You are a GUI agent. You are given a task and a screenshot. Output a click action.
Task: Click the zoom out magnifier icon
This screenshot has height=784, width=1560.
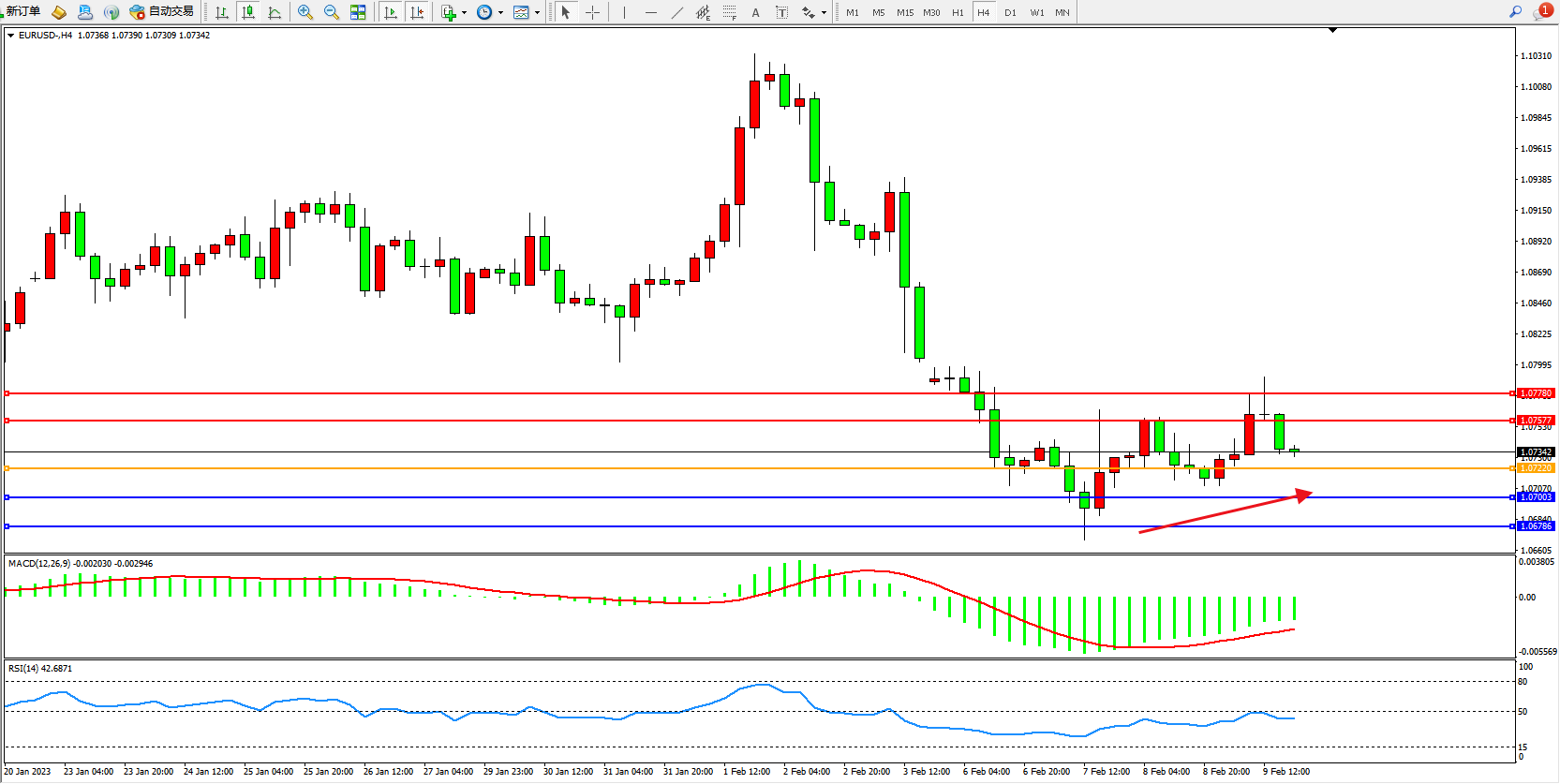click(x=331, y=12)
